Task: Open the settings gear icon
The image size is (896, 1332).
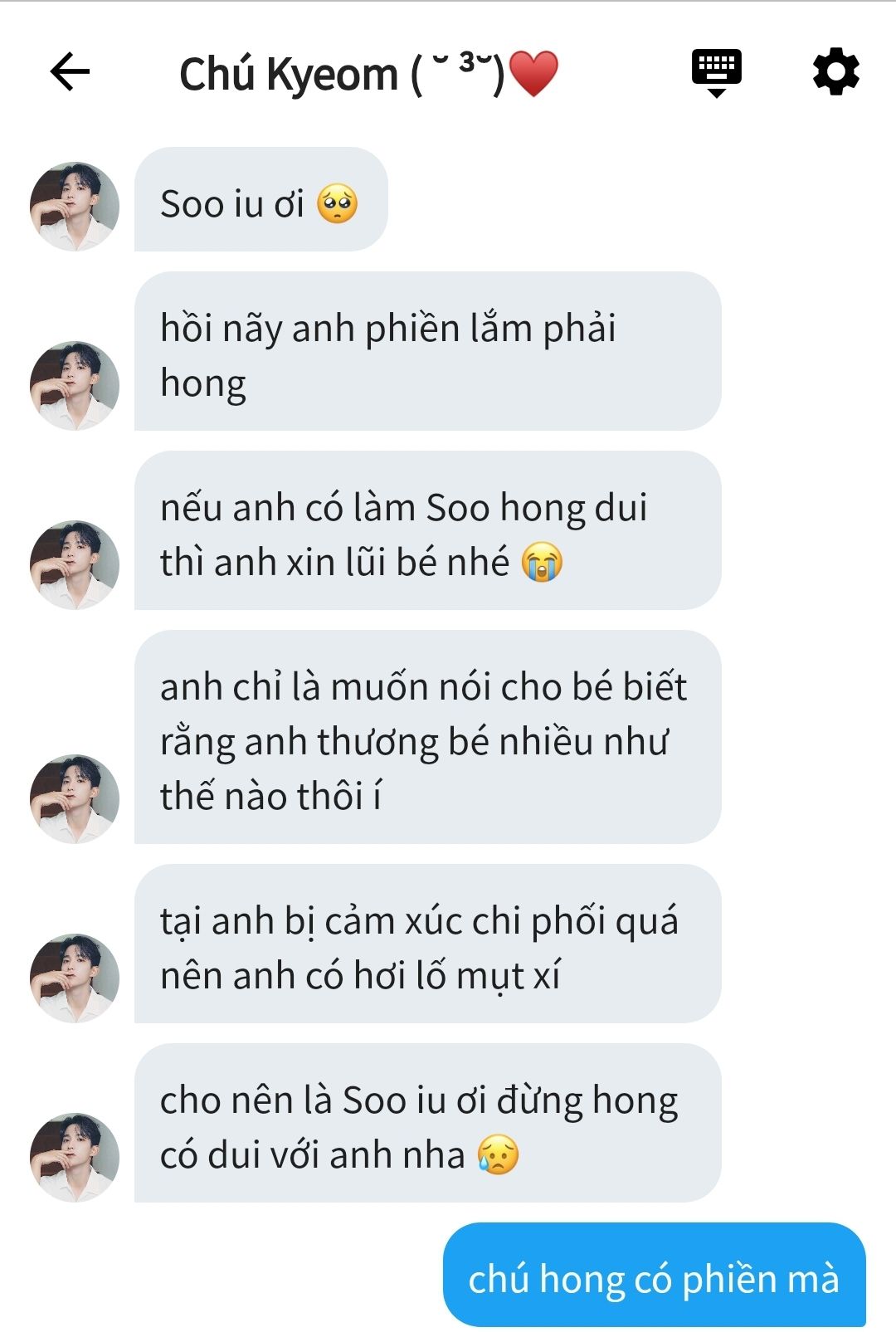Action: tap(835, 72)
